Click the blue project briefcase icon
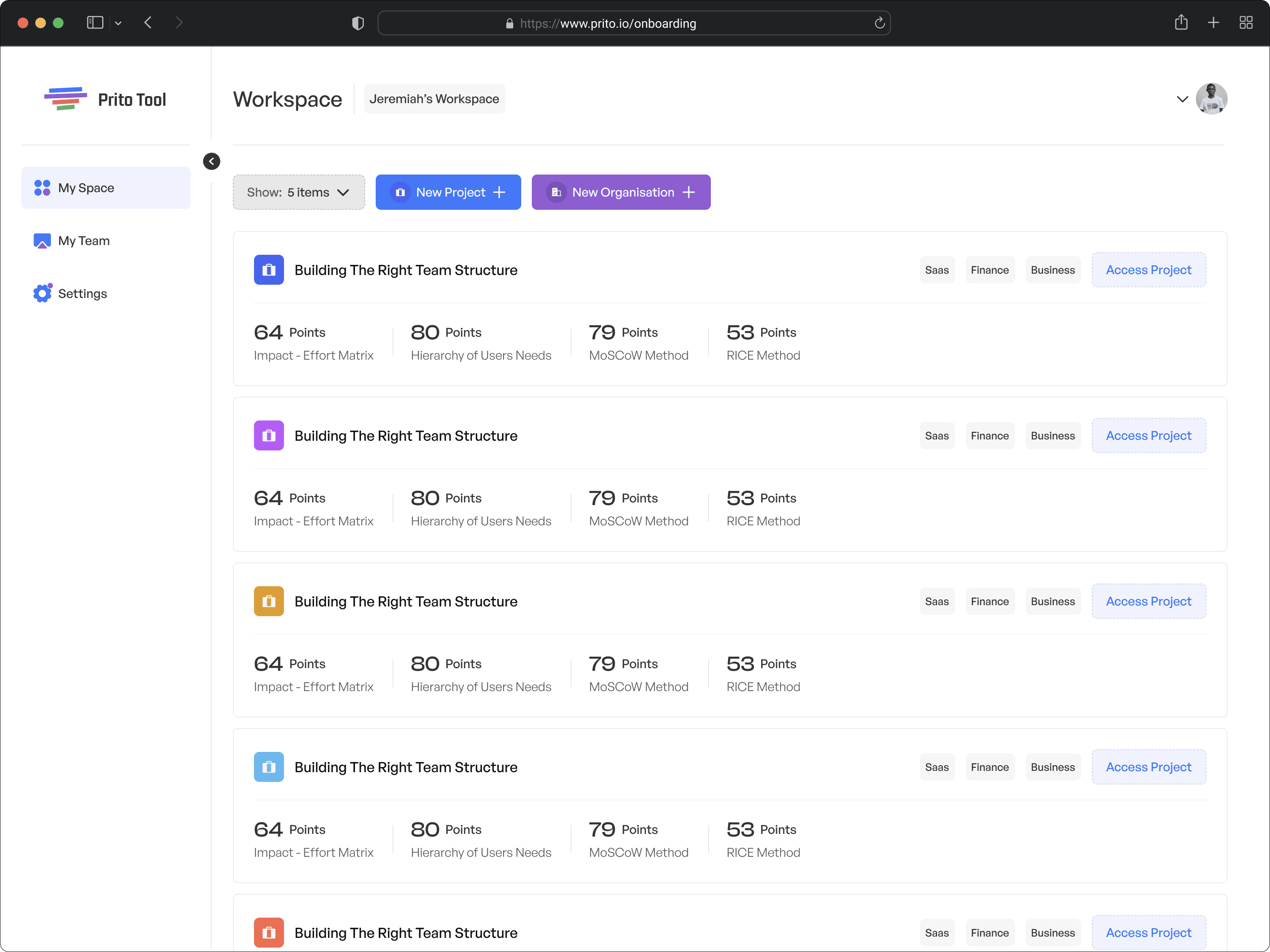Screen dimensions: 1270x952 click(x=269, y=270)
